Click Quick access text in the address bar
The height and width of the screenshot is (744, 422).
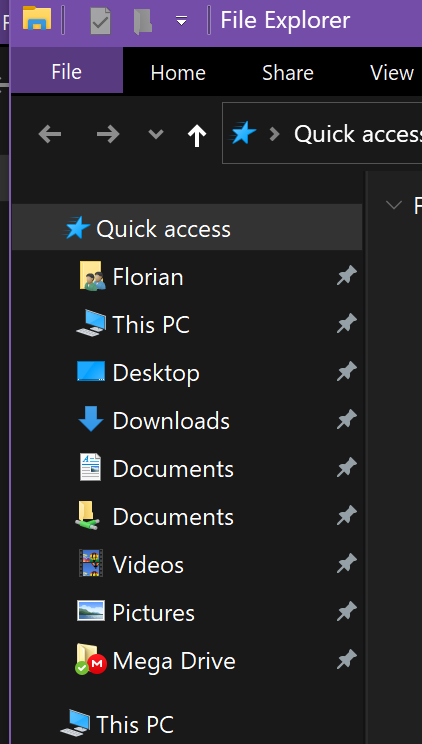358,134
